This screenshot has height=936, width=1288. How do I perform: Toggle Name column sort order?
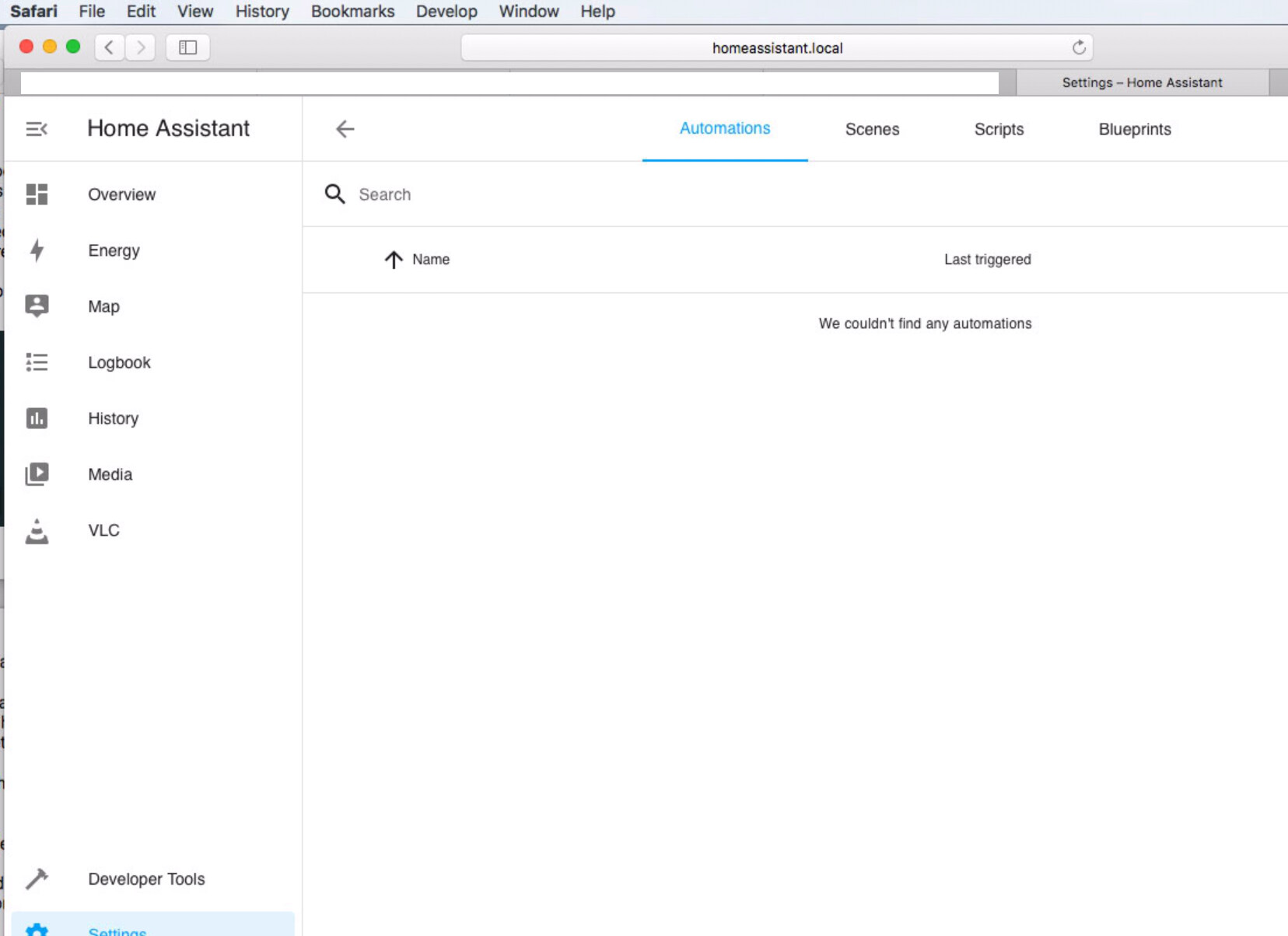(x=394, y=260)
